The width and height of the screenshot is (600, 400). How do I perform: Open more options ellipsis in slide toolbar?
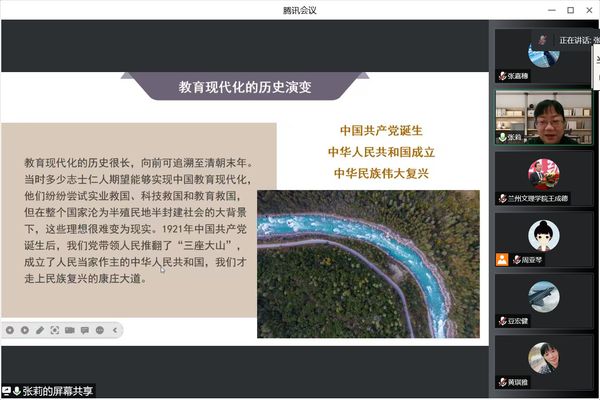pos(100,330)
